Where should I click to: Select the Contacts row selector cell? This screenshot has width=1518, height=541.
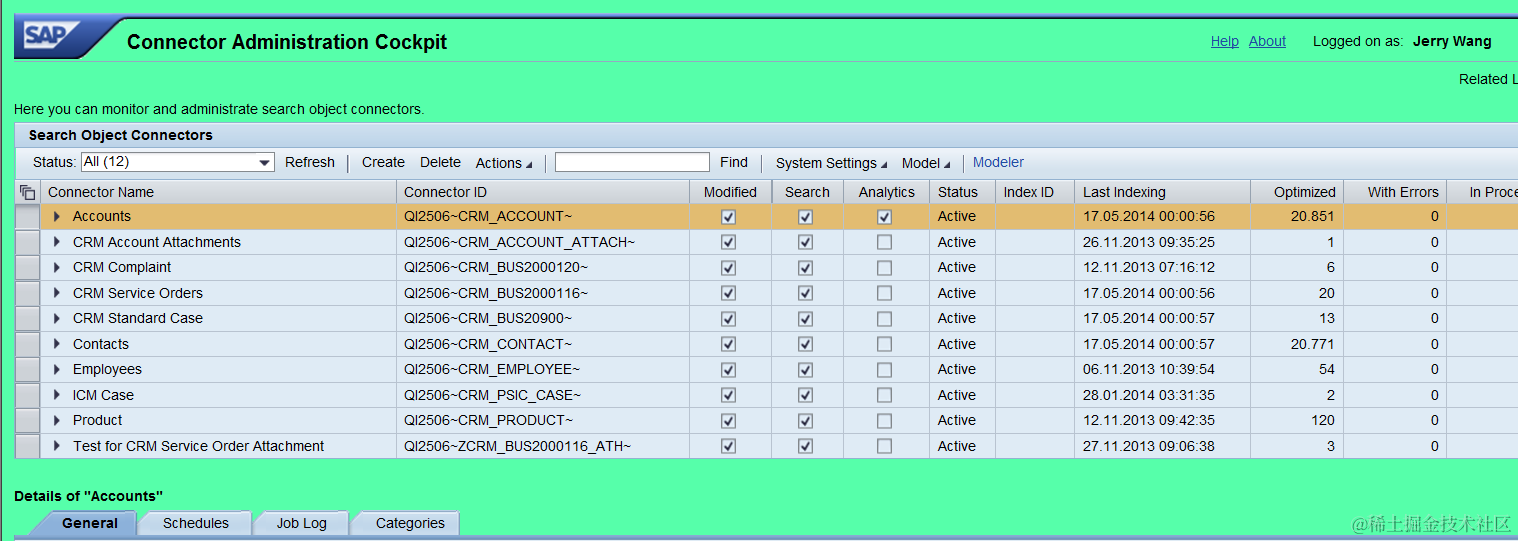coord(27,344)
